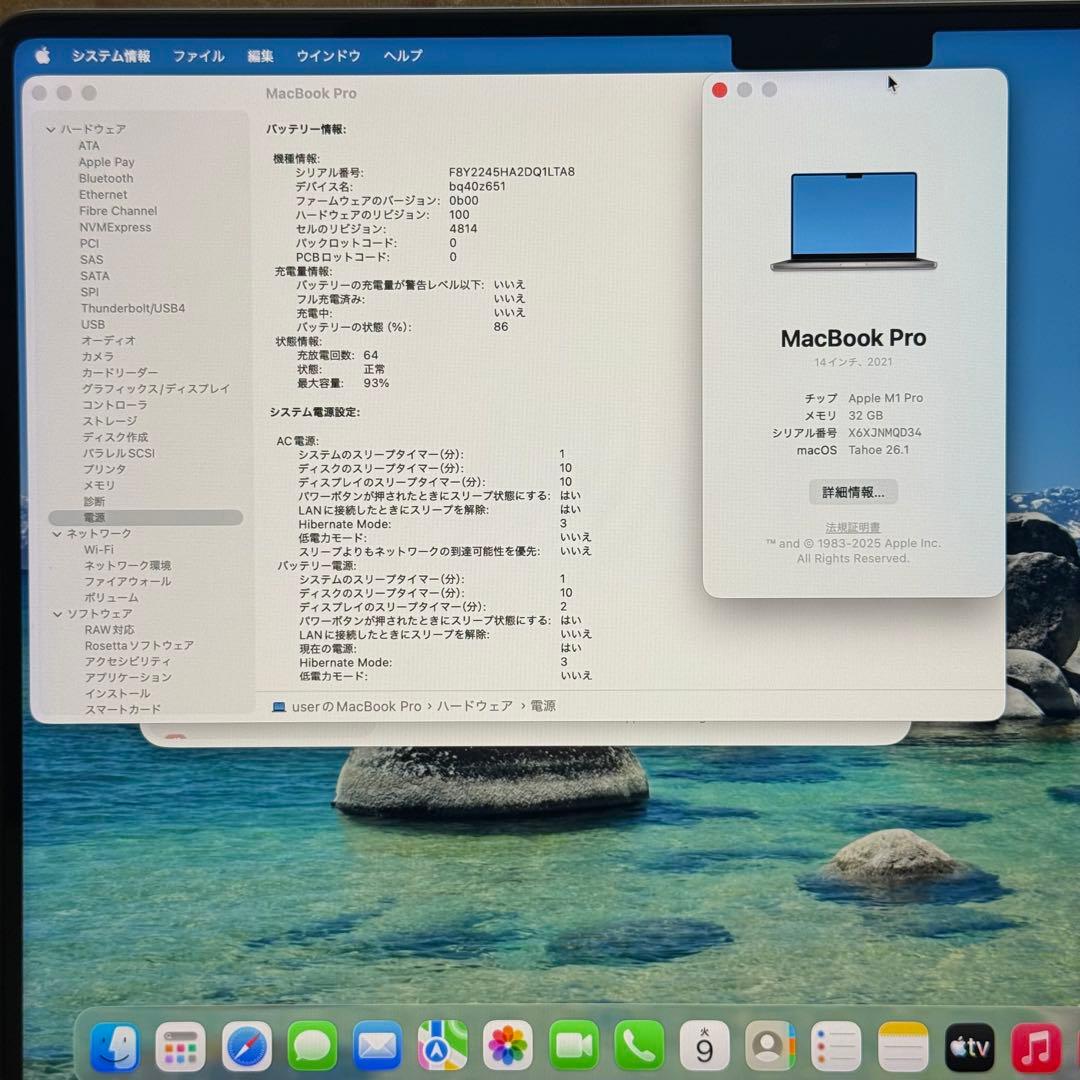Open Maps from the Dock
Screen dimensions: 1080x1080
[x=443, y=1047]
